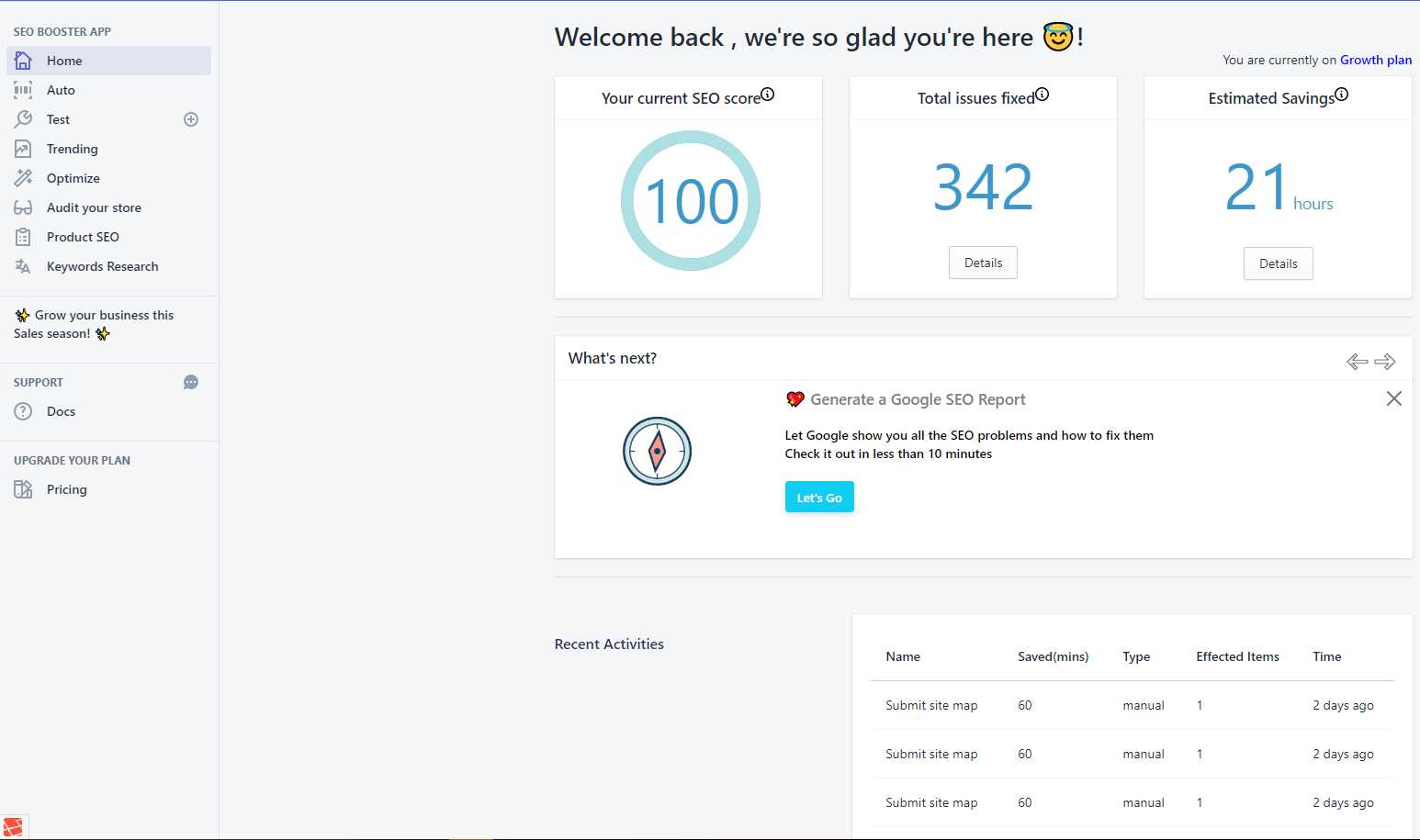The image size is (1420, 840).
Task: Click info icon next to SEO score
Action: [x=768, y=94]
